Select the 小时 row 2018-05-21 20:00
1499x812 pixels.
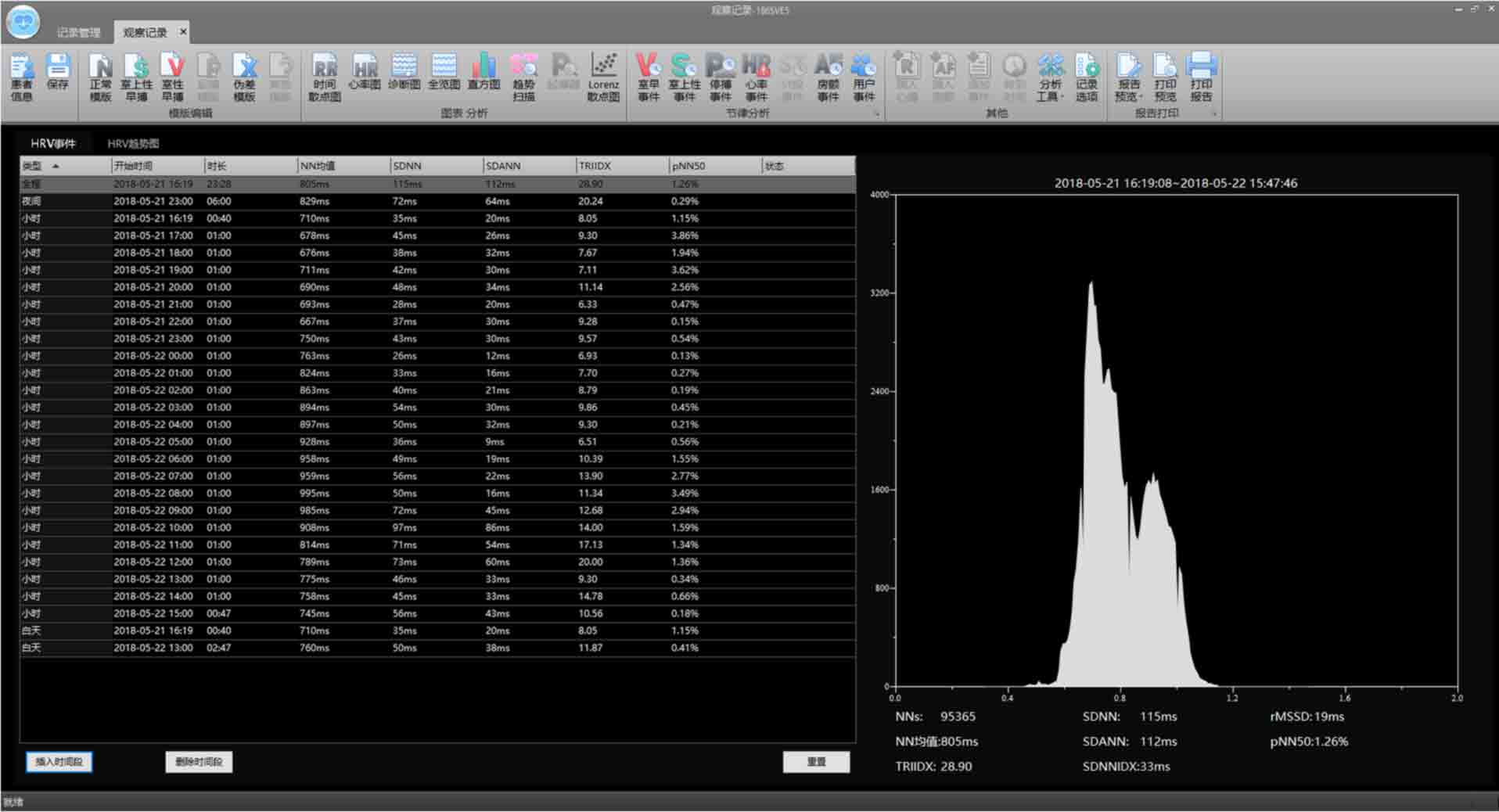(x=437, y=287)
